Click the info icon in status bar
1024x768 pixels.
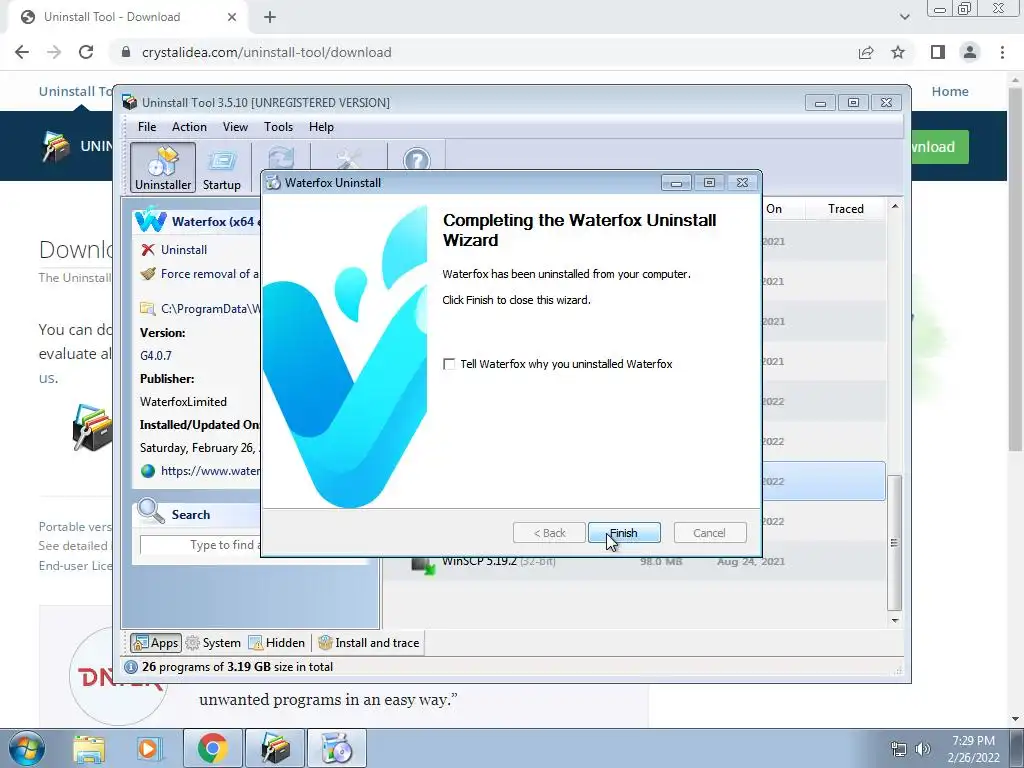131,667
